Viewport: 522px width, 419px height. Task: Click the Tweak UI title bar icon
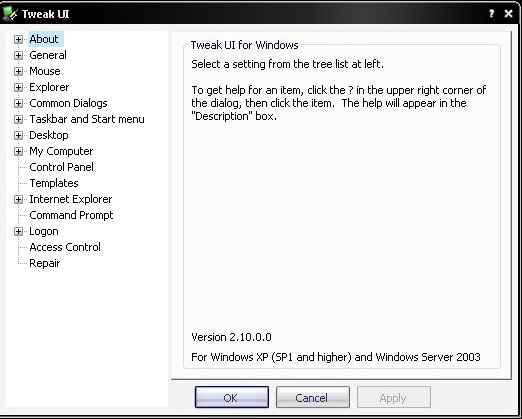point(9,14)
